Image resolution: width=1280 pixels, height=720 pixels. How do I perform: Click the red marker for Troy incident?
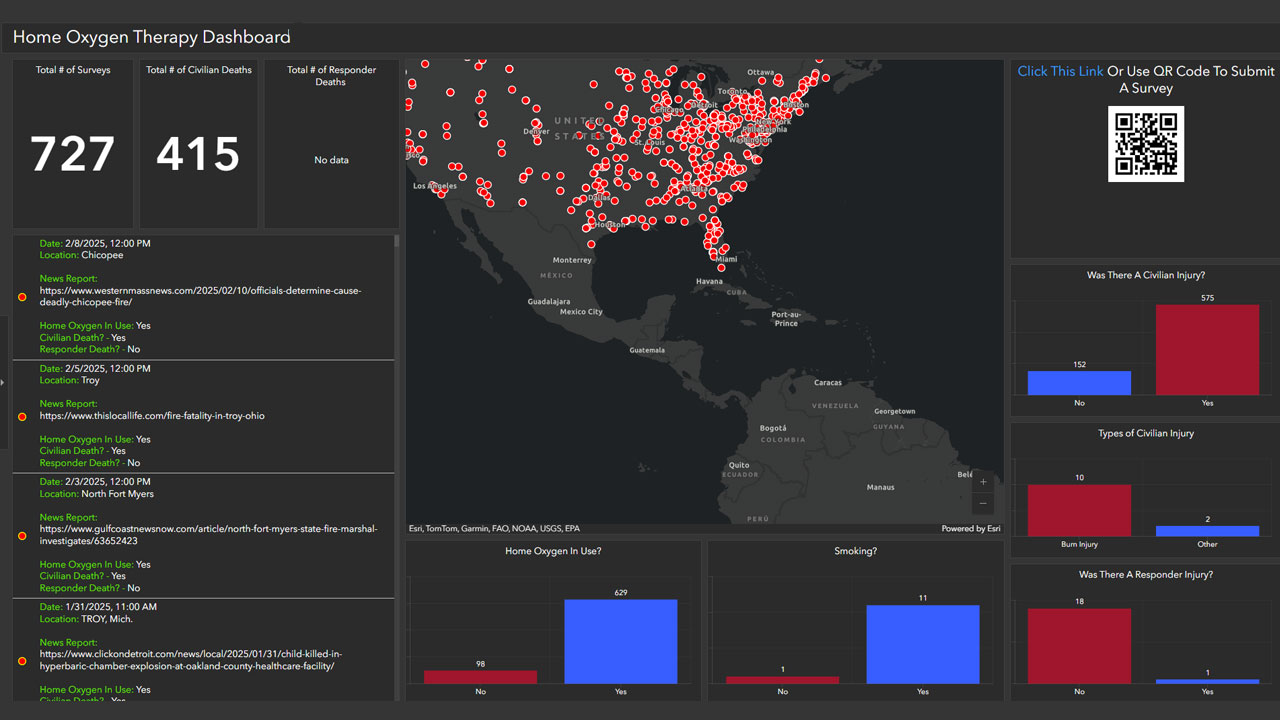click(x=22, y=416)
